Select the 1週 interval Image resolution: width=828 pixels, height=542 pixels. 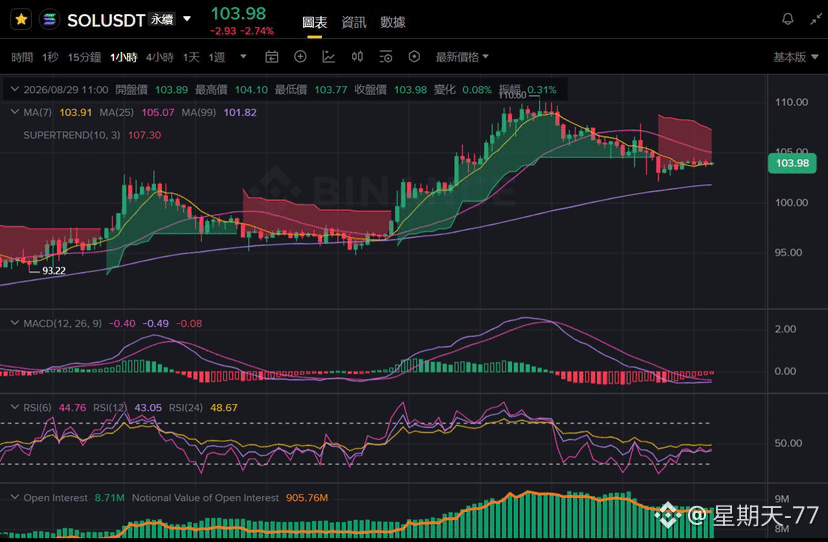217,57
